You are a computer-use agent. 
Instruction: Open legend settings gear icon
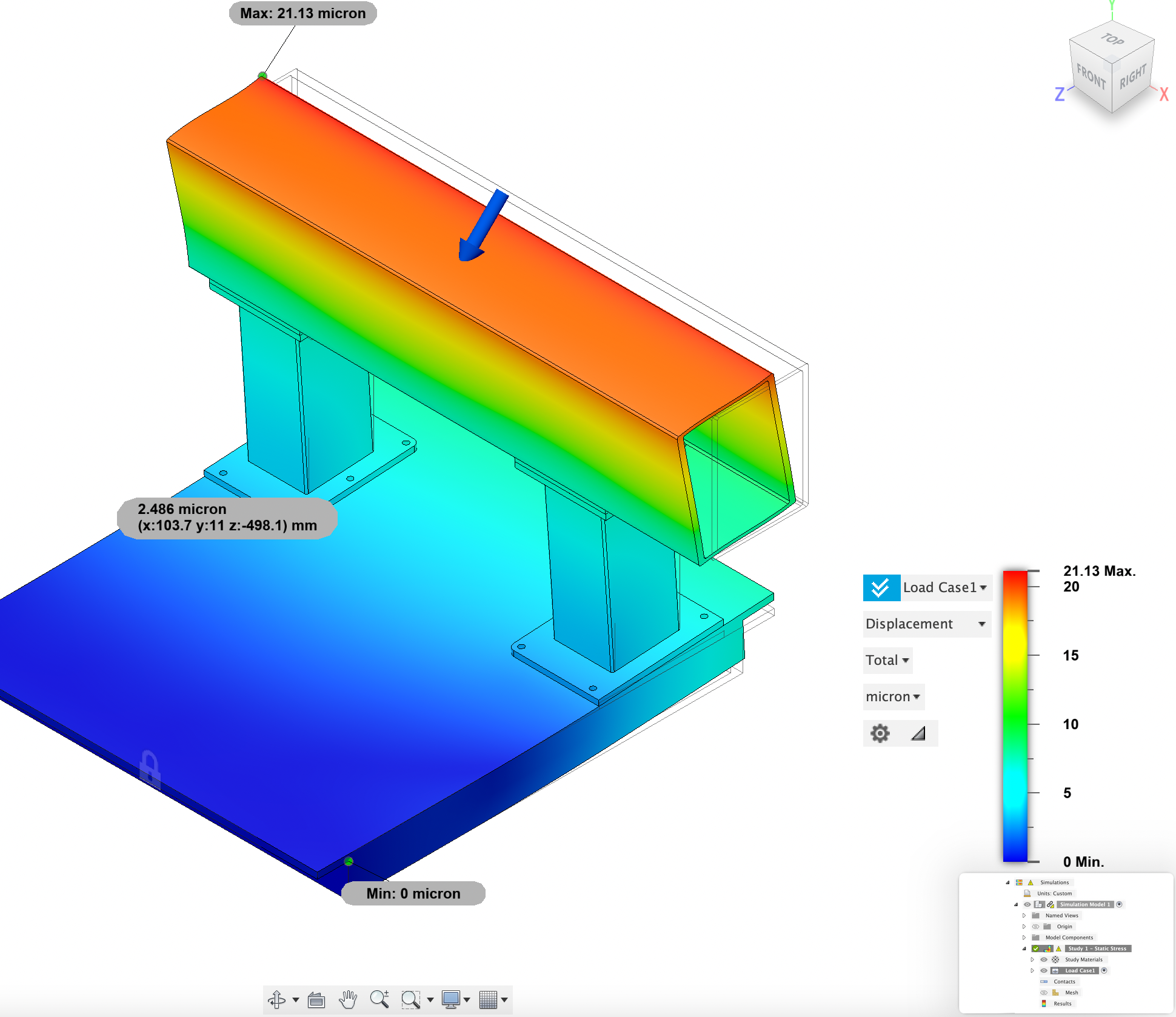pos(880,733)
